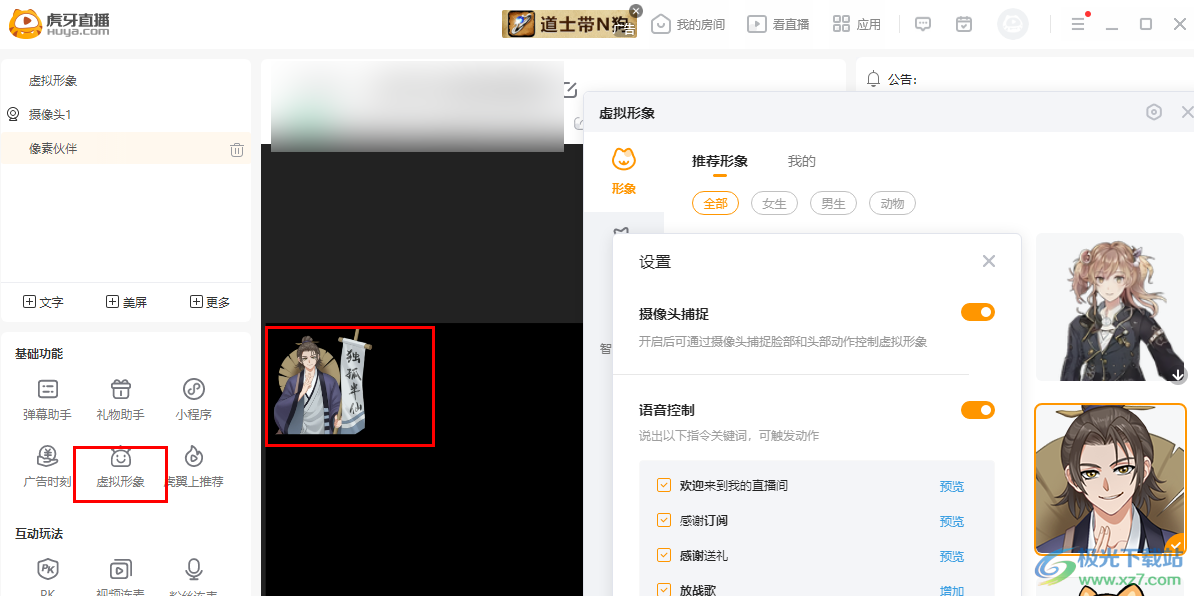Click the Huya logo

(59, 23)
